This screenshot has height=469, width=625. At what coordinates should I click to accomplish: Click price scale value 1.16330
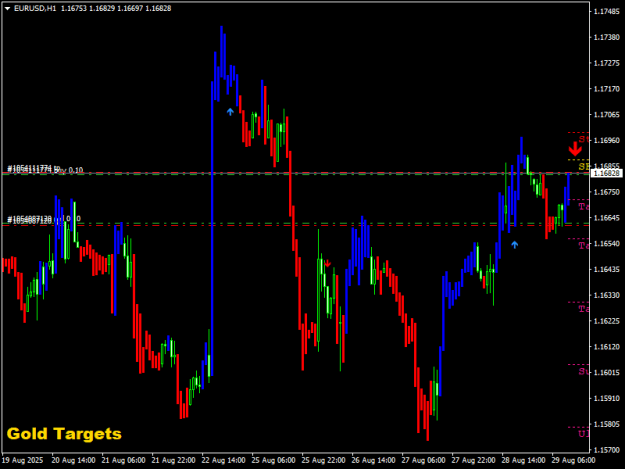607,295
